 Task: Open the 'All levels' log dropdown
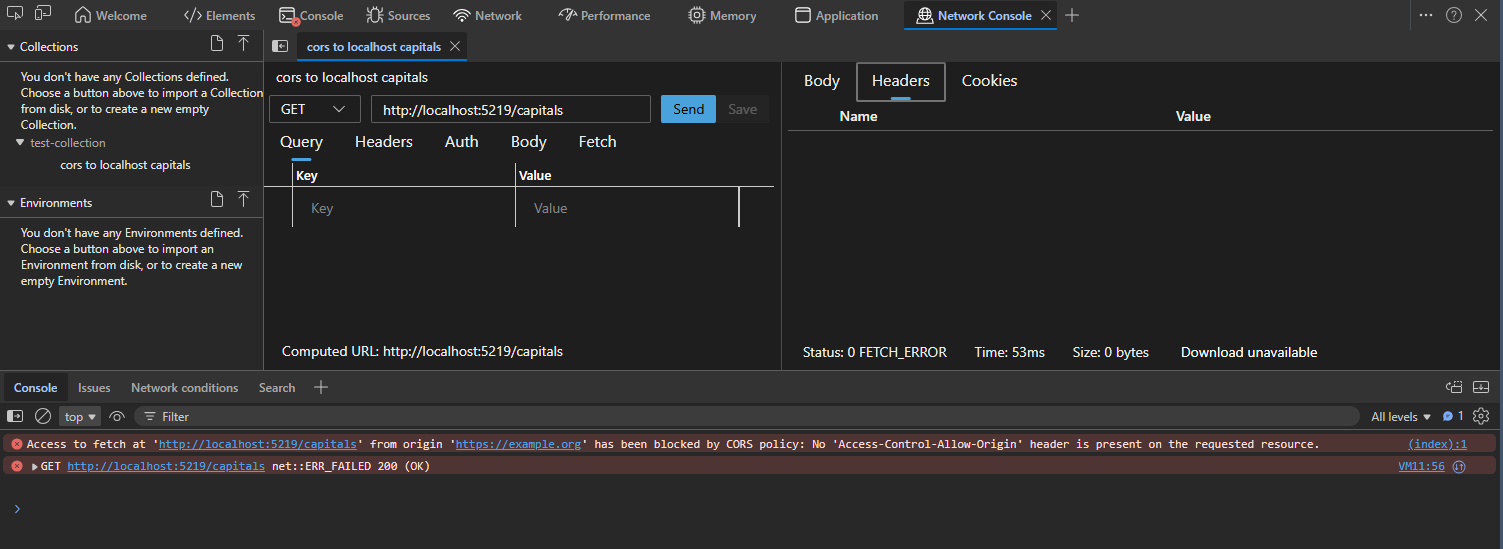click(x=1401, y=416)
